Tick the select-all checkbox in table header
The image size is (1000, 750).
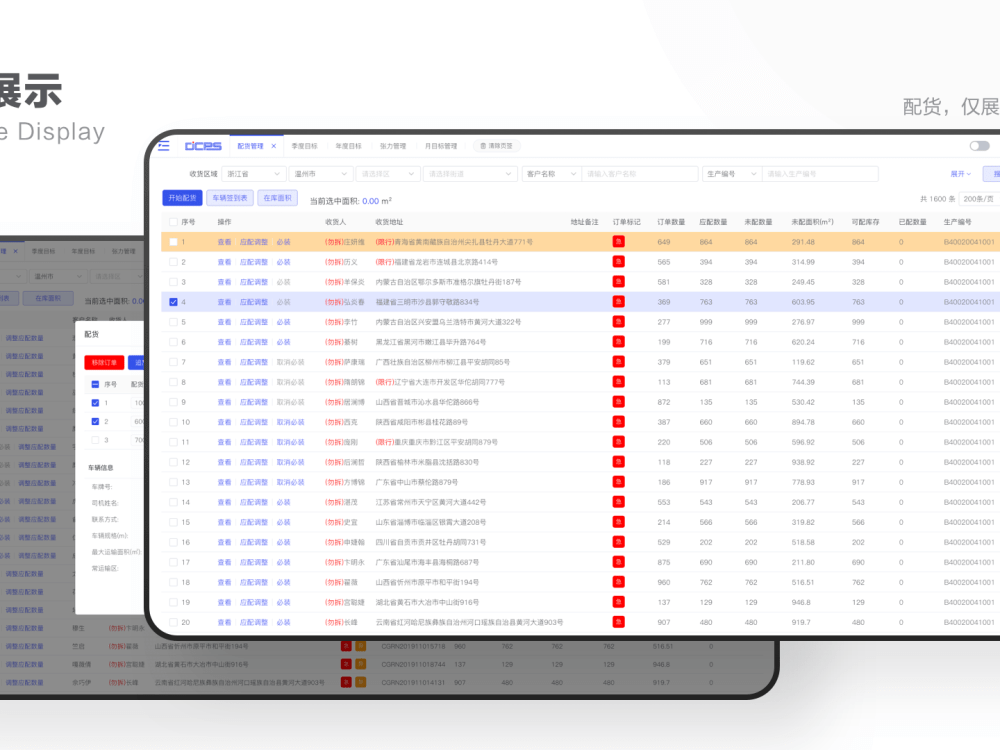[x=173, y=222]
